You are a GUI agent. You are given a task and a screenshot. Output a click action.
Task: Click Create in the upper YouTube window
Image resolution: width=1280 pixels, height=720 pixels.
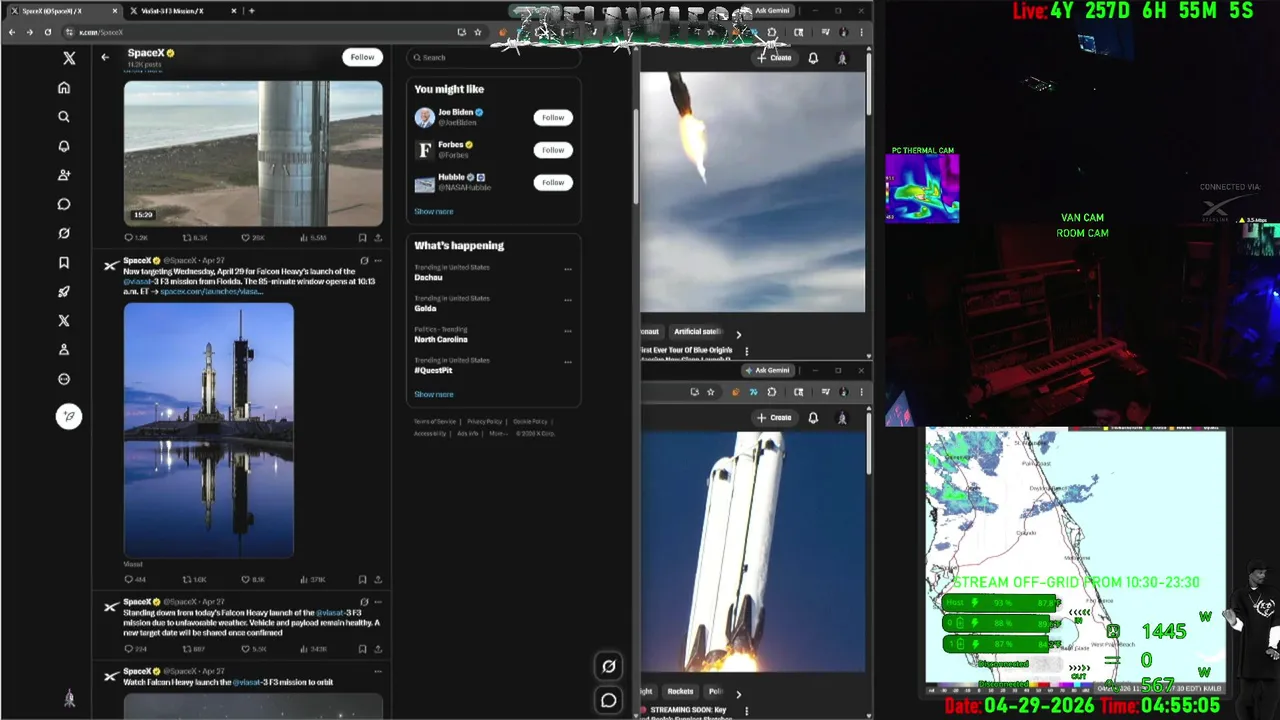[x=774, y=58]
